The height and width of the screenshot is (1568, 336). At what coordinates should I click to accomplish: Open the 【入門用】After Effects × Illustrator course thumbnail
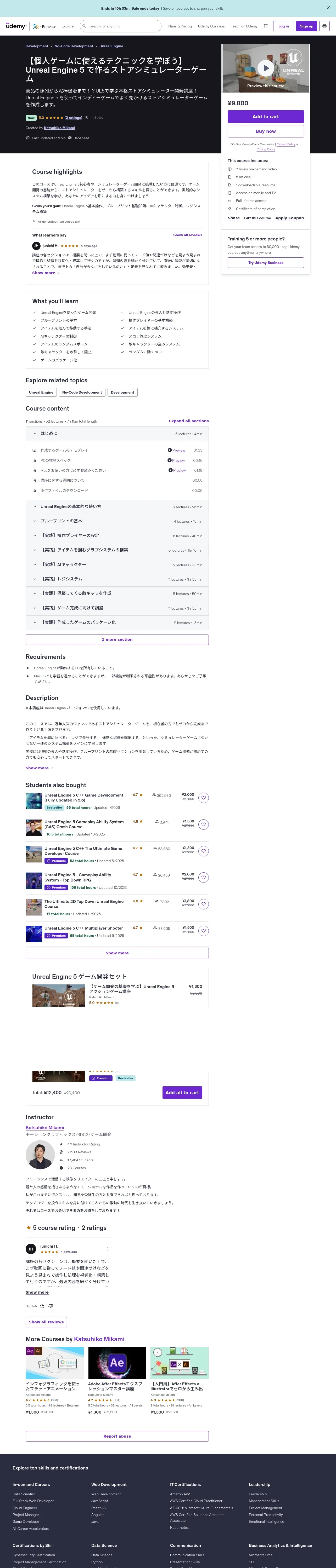[179, 1362]
